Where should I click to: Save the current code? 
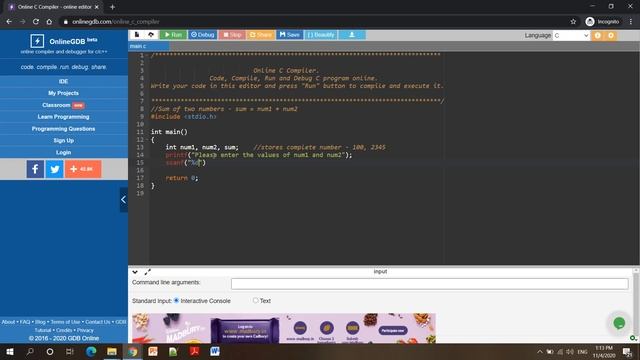click(289, 35)
